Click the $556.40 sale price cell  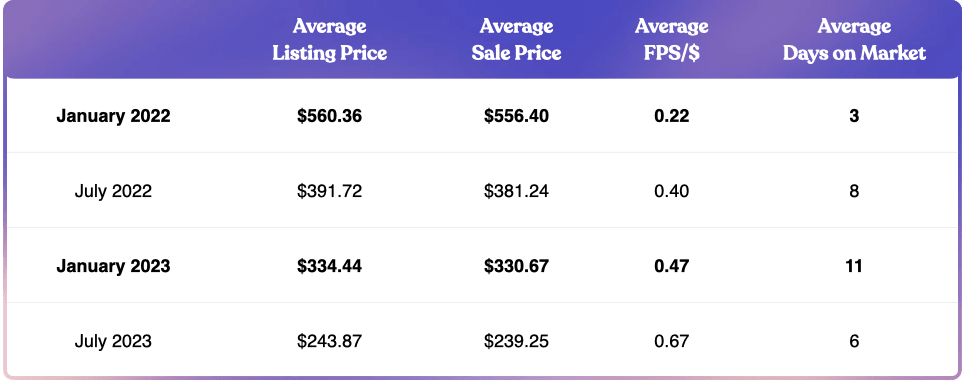coord(516,116)
